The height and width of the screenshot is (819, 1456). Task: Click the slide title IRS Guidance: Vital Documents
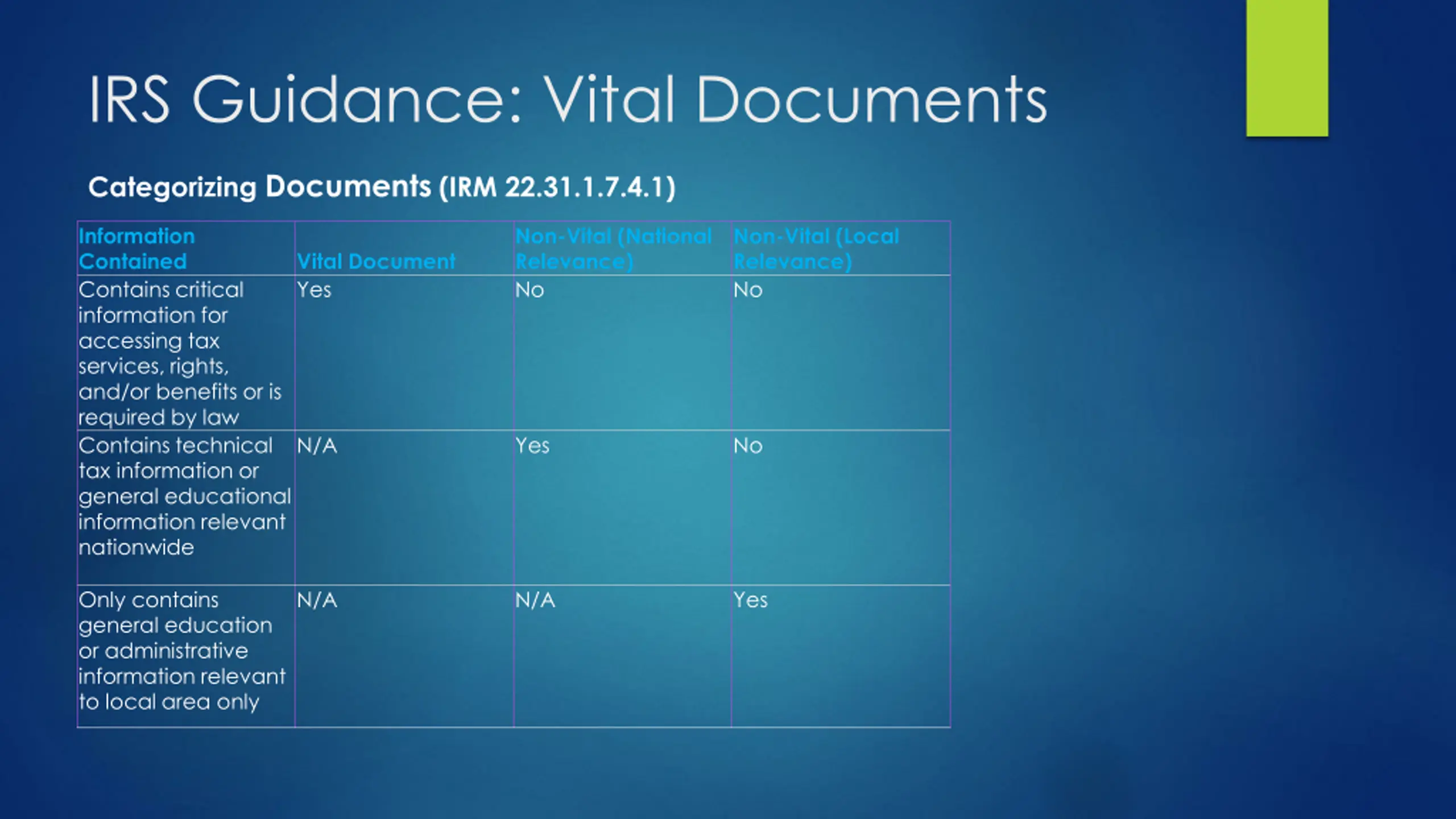567,100
